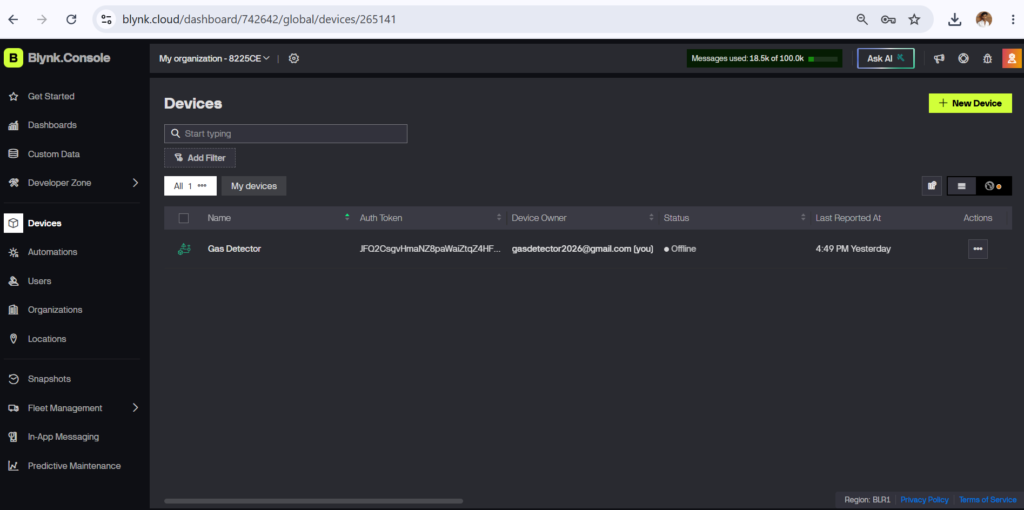Click the site information icon

click(106, 20)
